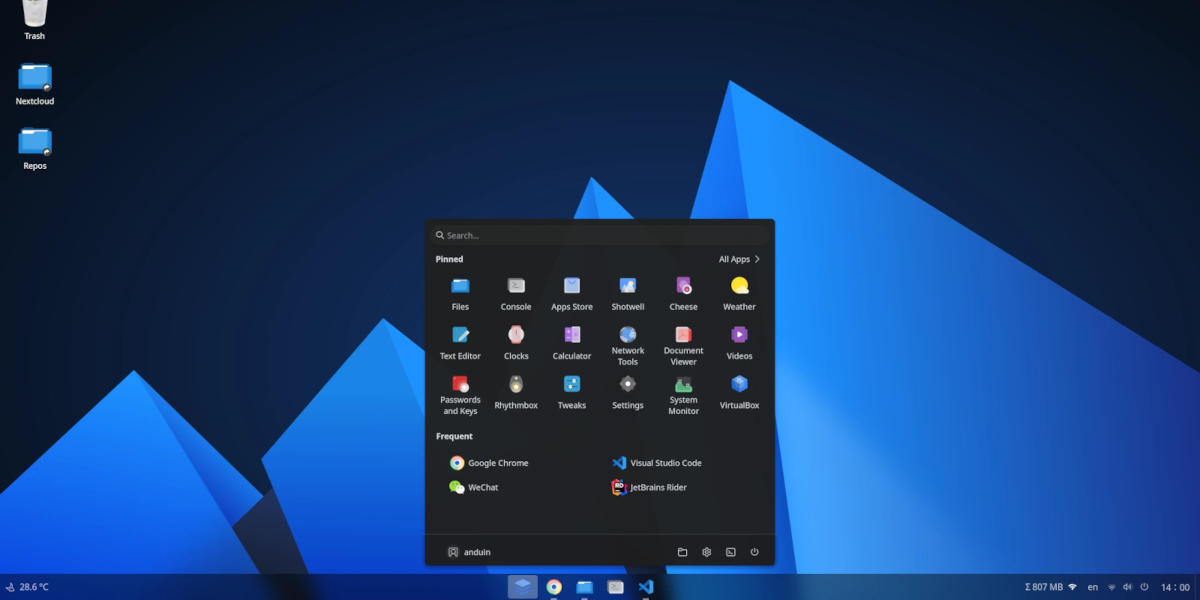This screenshot has height=600, width=1200.
Task: Open the 'en' keyboard layout selector
Action: pos(1093,587)
